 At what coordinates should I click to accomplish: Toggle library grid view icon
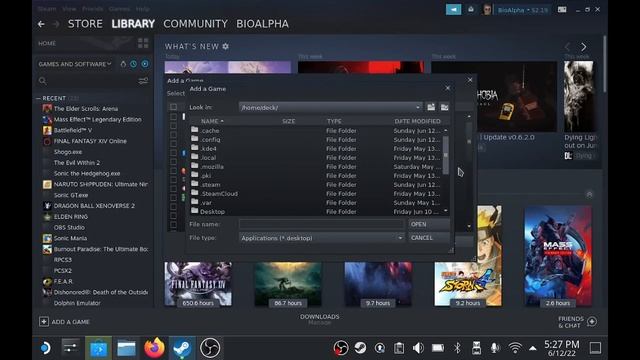(x=143, y=43)
